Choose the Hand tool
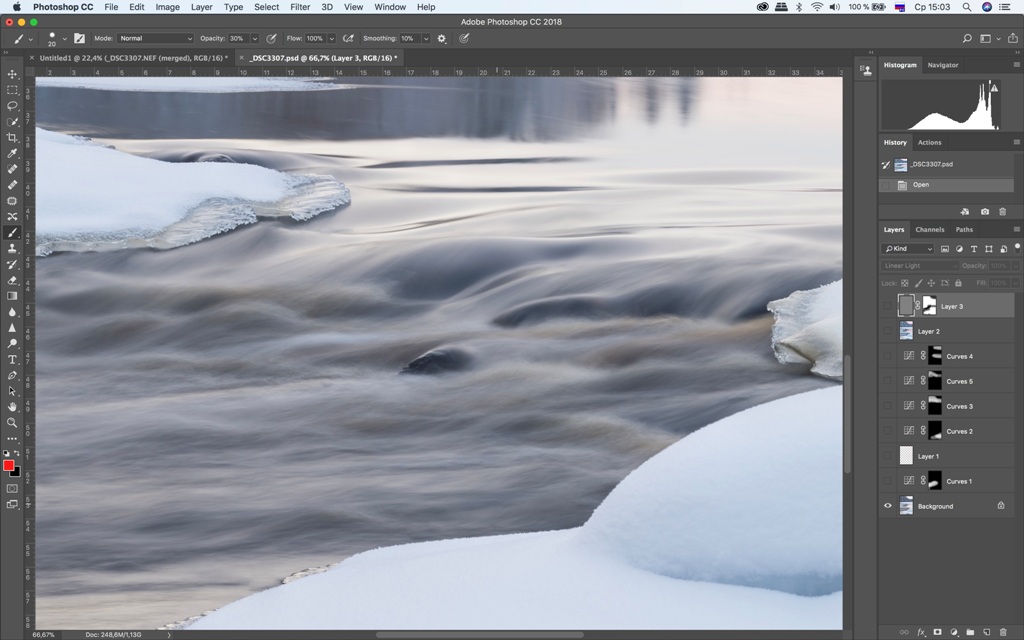The image size is (1024, 640). [12, 407]
